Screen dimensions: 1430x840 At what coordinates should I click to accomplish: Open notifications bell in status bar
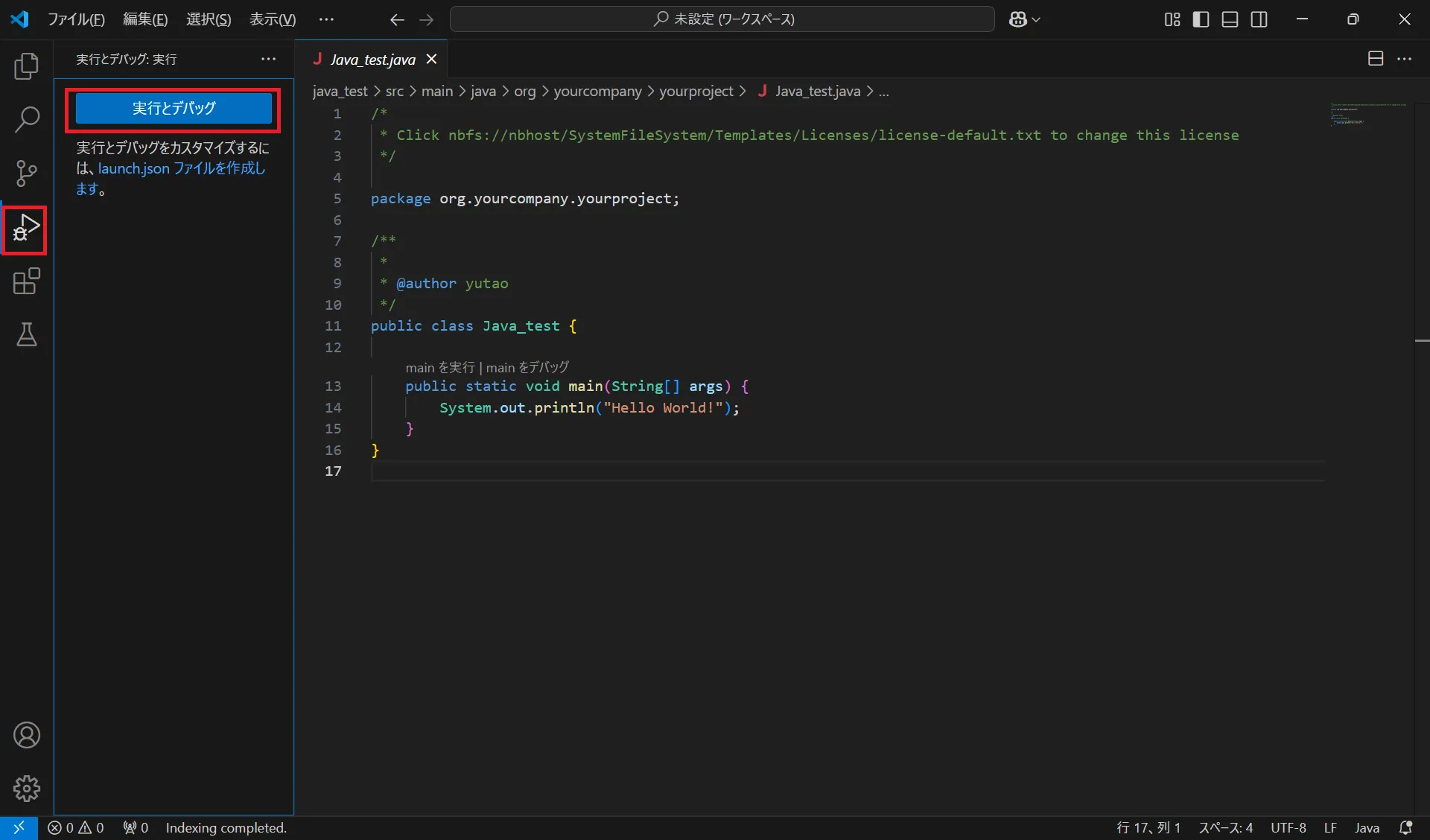pyautogui.click(x=1405, y=827)
